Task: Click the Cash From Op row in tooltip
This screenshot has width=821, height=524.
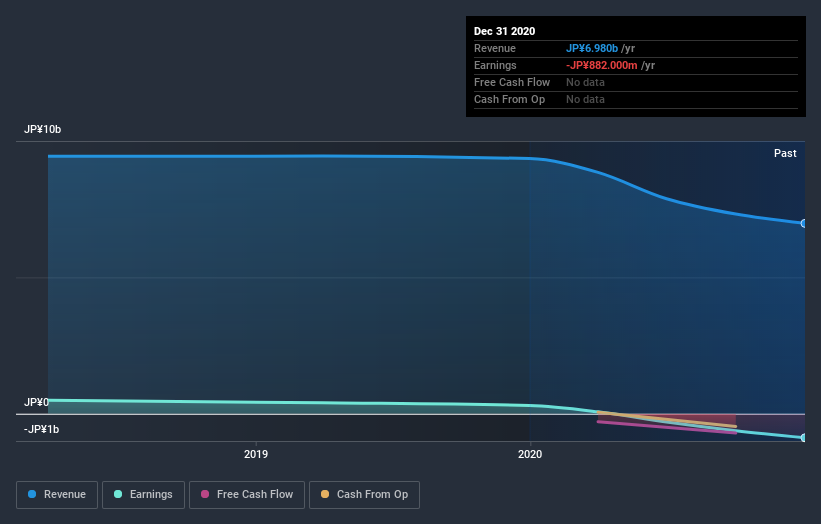Action: 636,99
